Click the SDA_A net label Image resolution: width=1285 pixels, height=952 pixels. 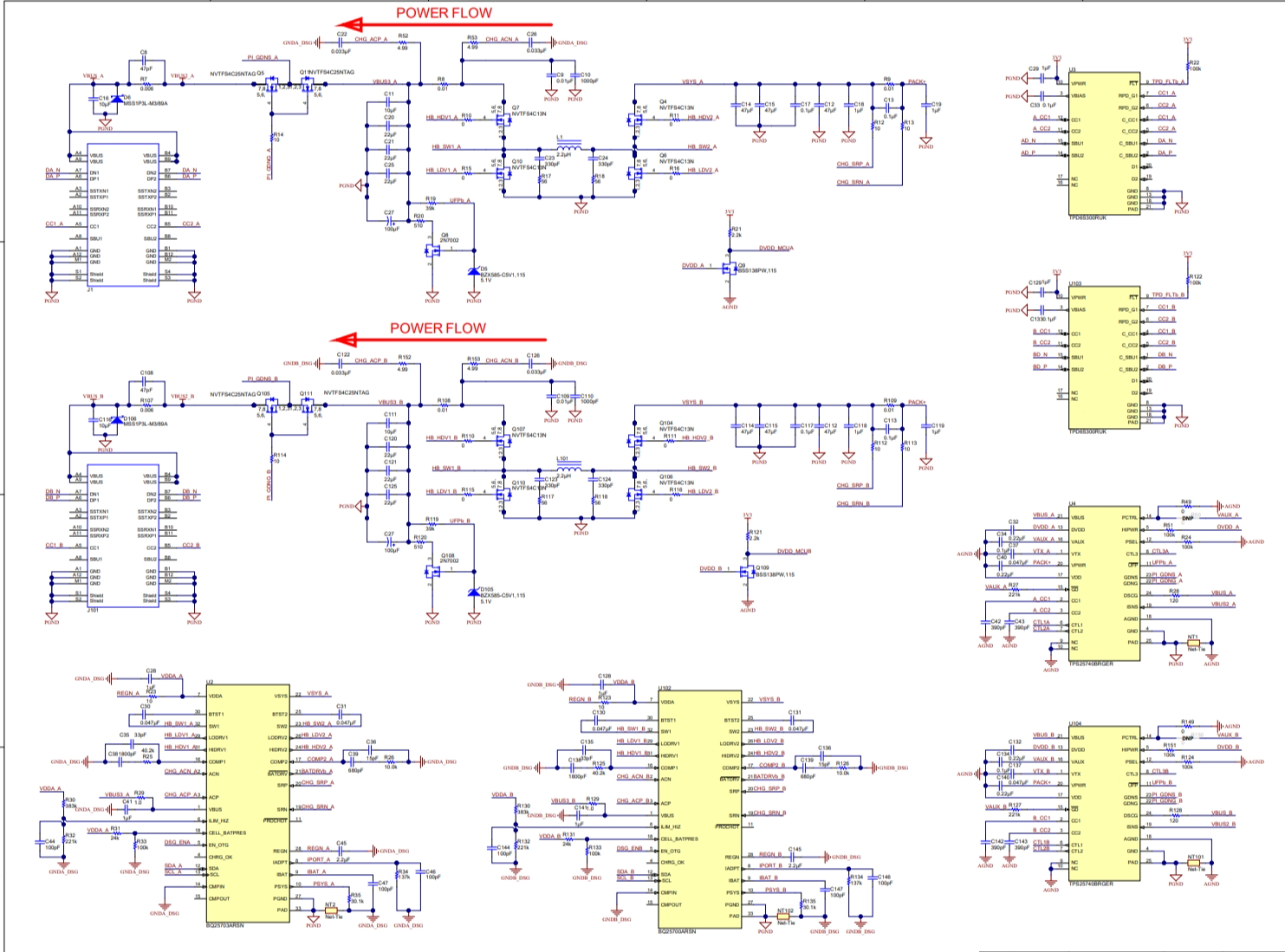click(173, 865)
